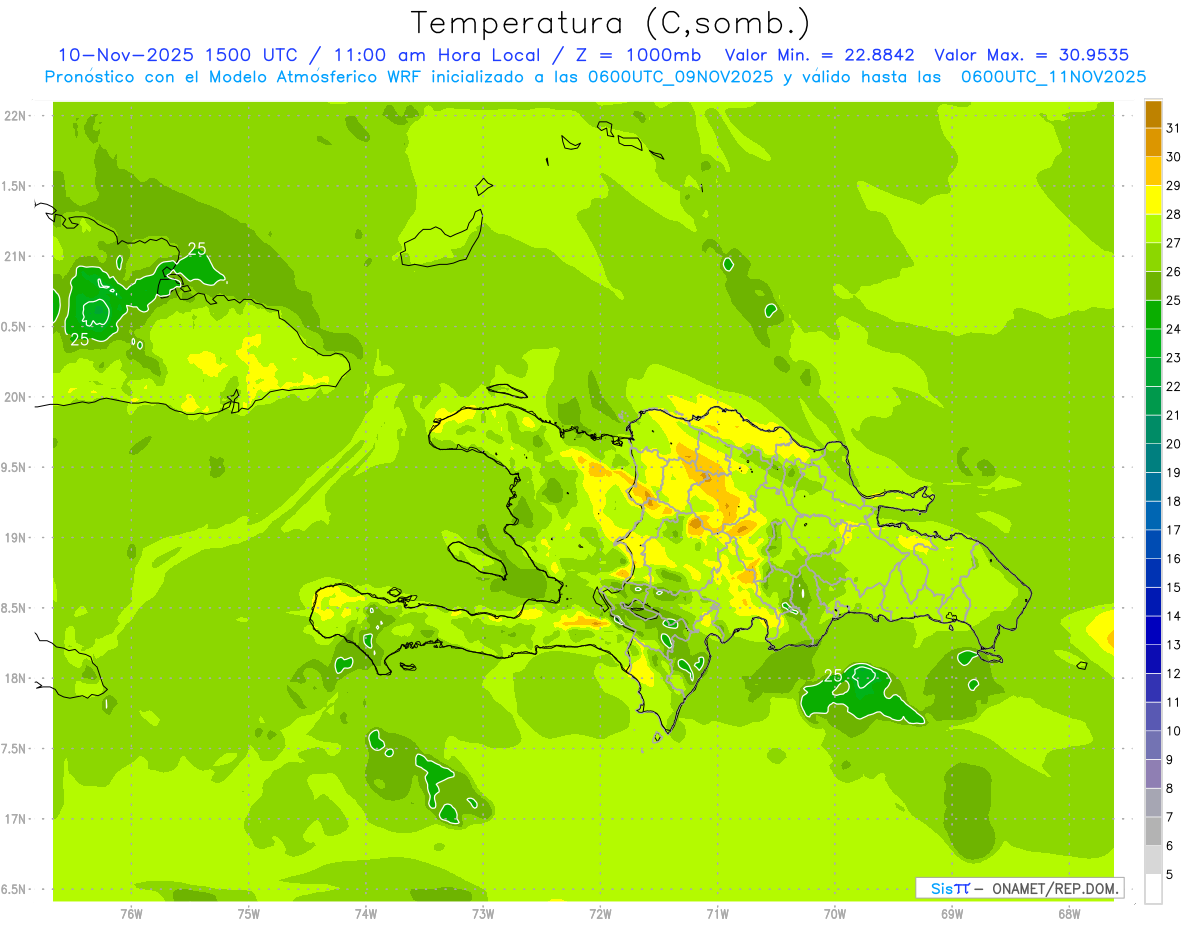Click the dark orange legend swatch above 31
Image resolution: width=1200 pixels, height=927 pixels.
tap(1153, 114)
